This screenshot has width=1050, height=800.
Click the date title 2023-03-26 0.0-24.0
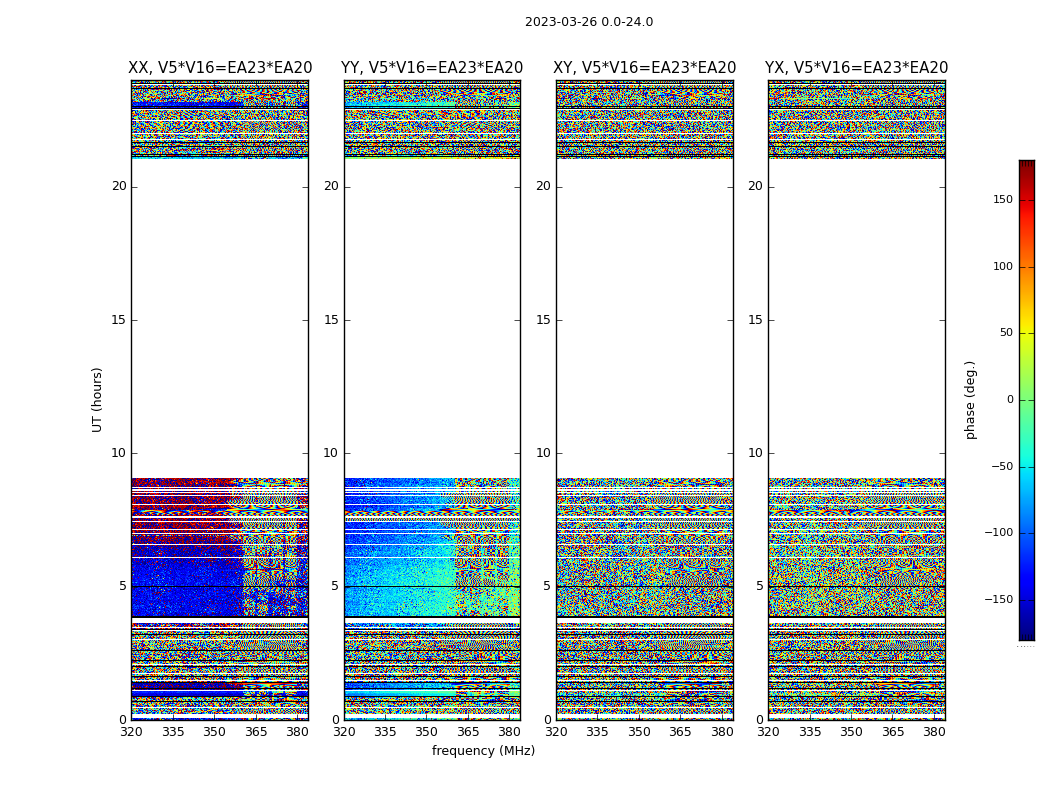pos(589,22)
